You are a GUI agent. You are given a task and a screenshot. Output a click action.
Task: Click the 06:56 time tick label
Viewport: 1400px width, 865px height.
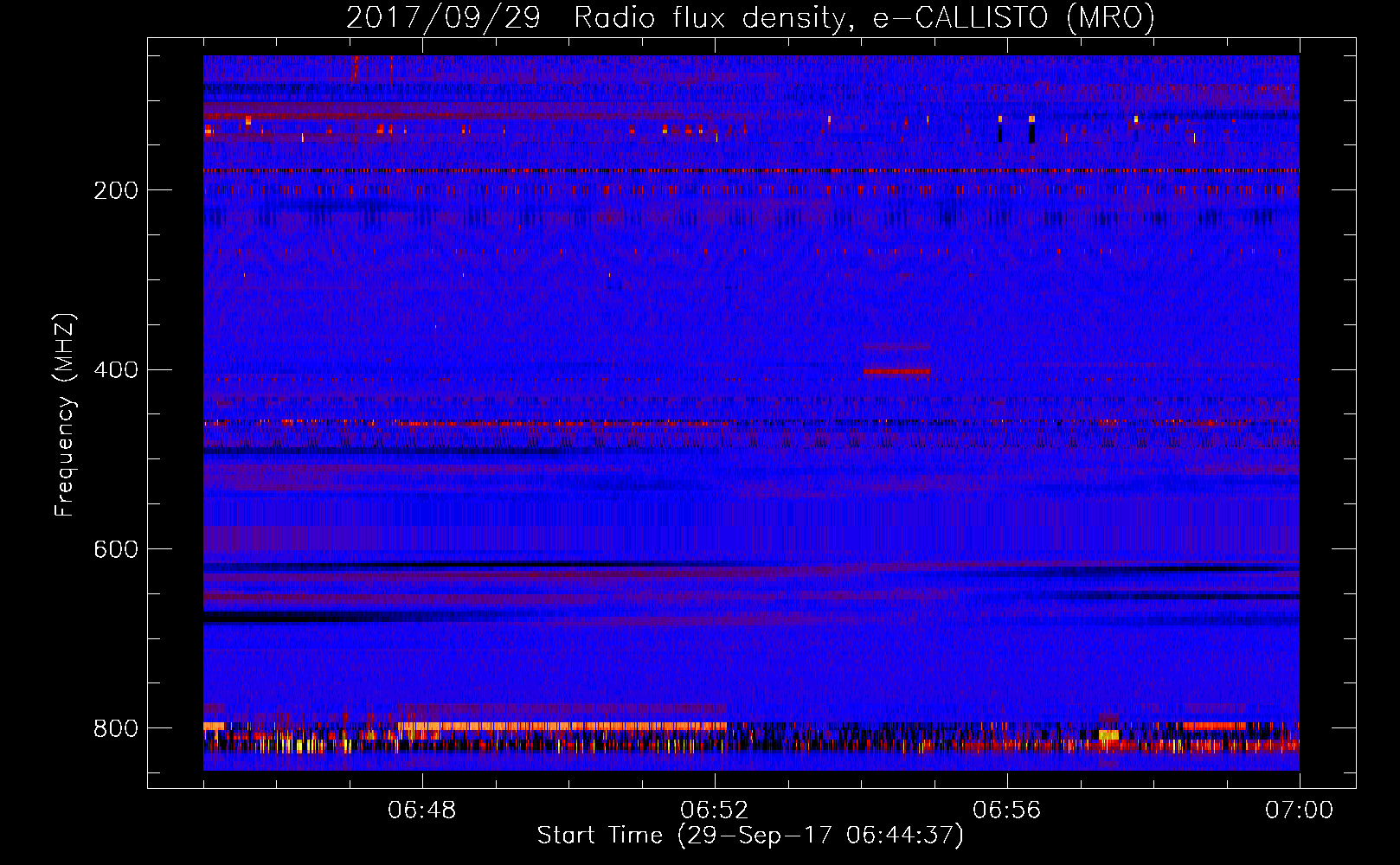(x=1007, y=811)
